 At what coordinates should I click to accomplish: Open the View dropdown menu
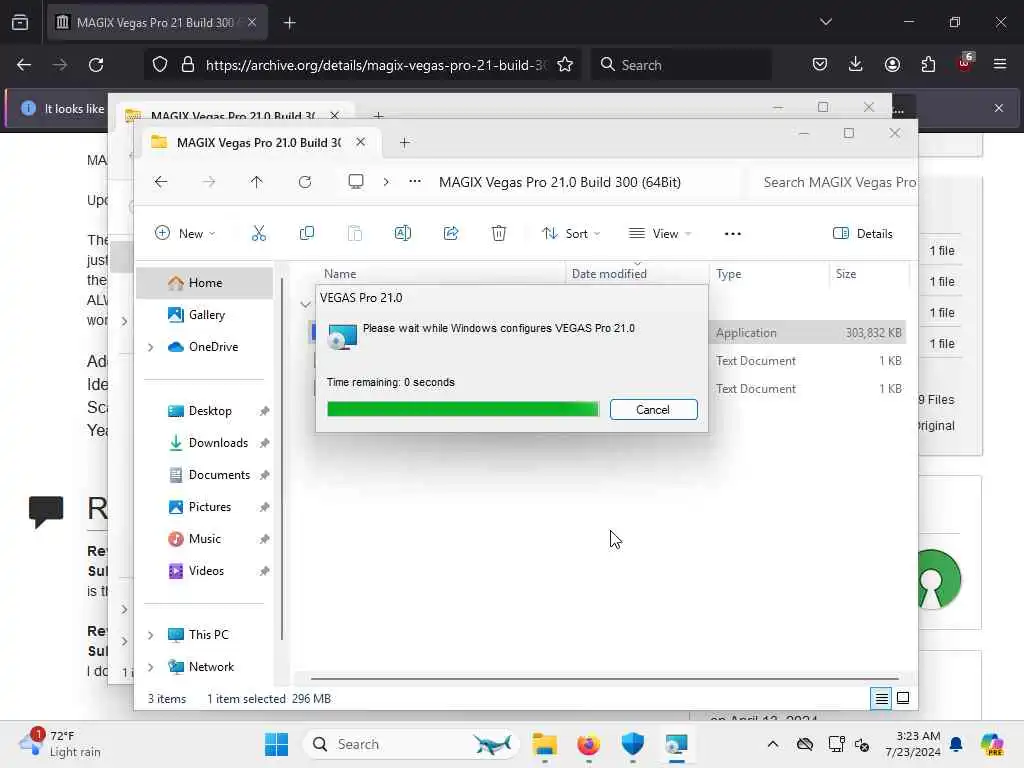[660, 233]
